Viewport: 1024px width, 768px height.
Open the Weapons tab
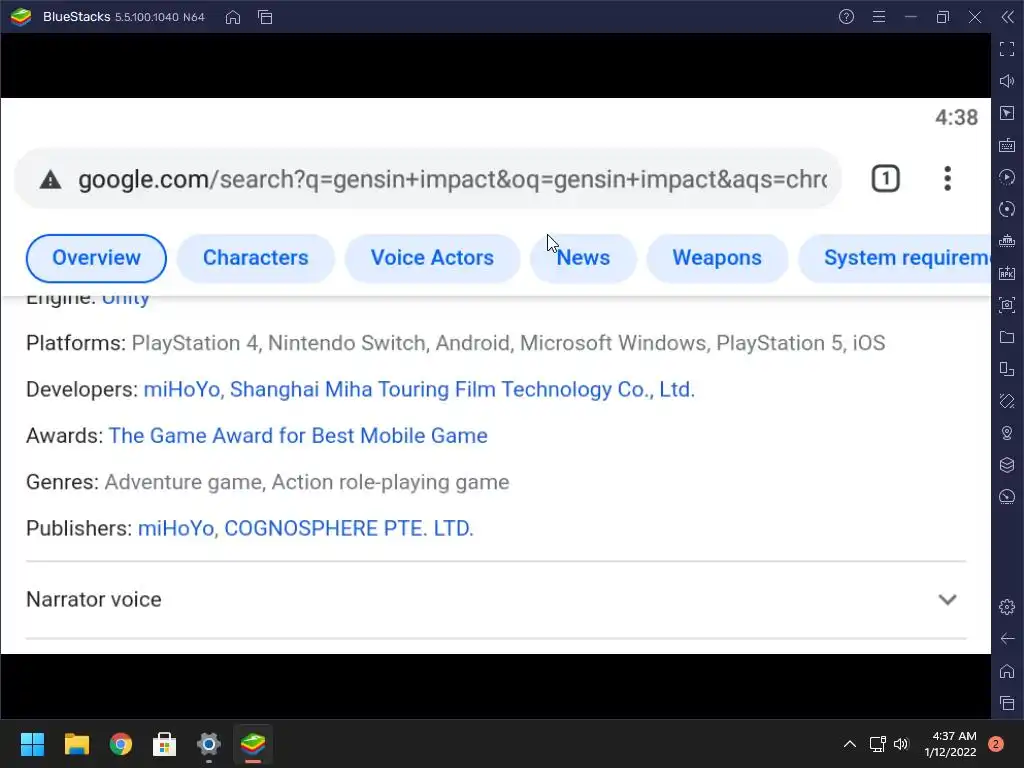[717, 258]
